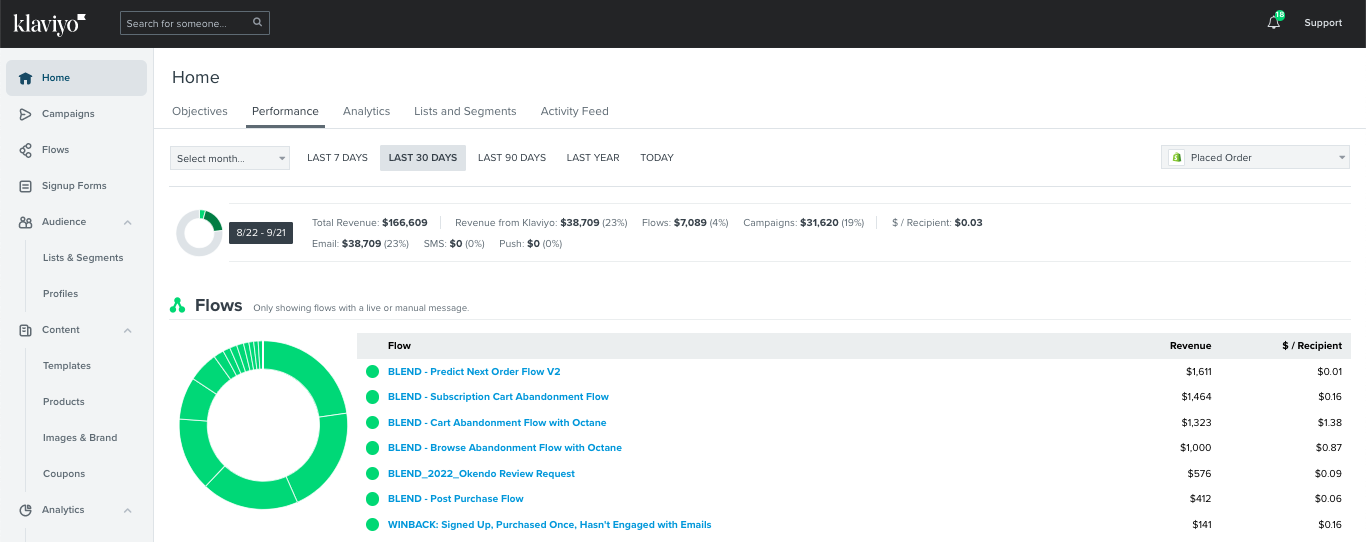Choose the Today time range
The image size is (1366, 542).
(656, 158)
